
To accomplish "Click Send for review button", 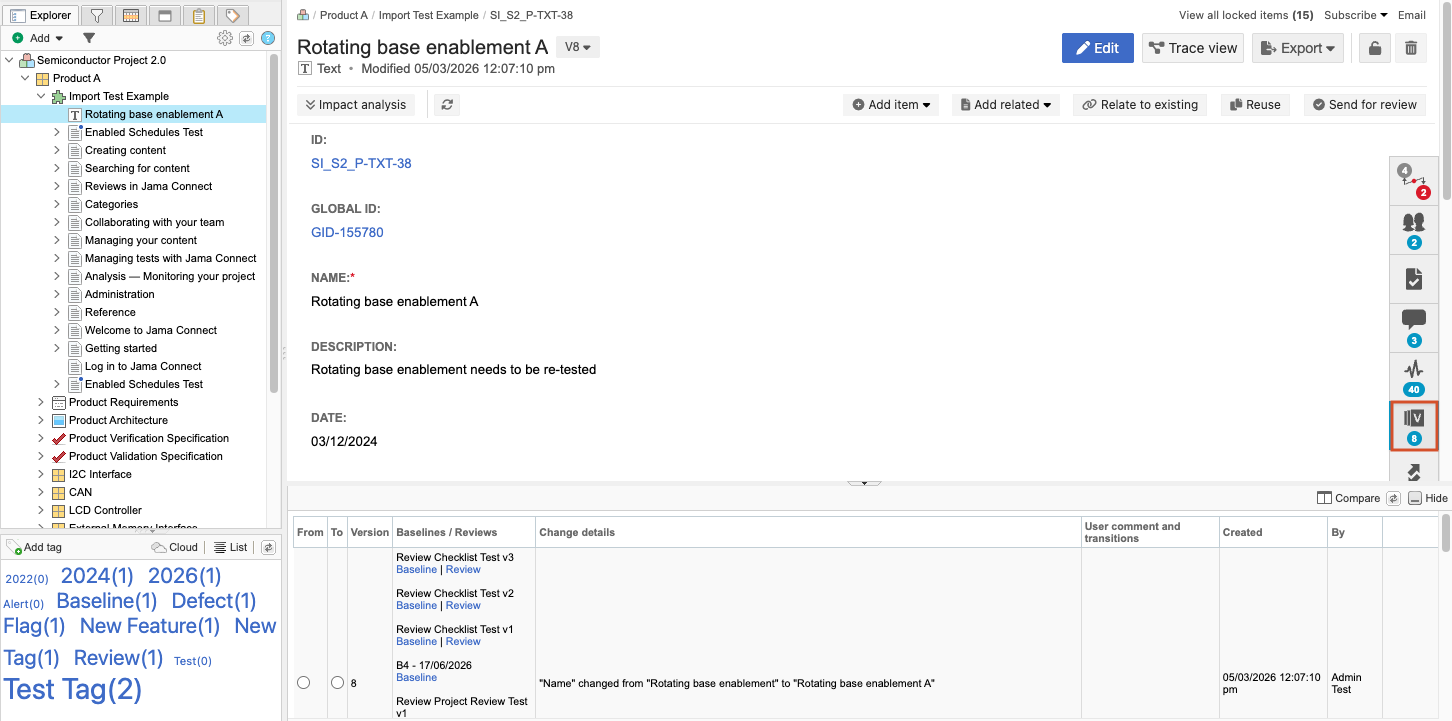I will (1365, 104).
